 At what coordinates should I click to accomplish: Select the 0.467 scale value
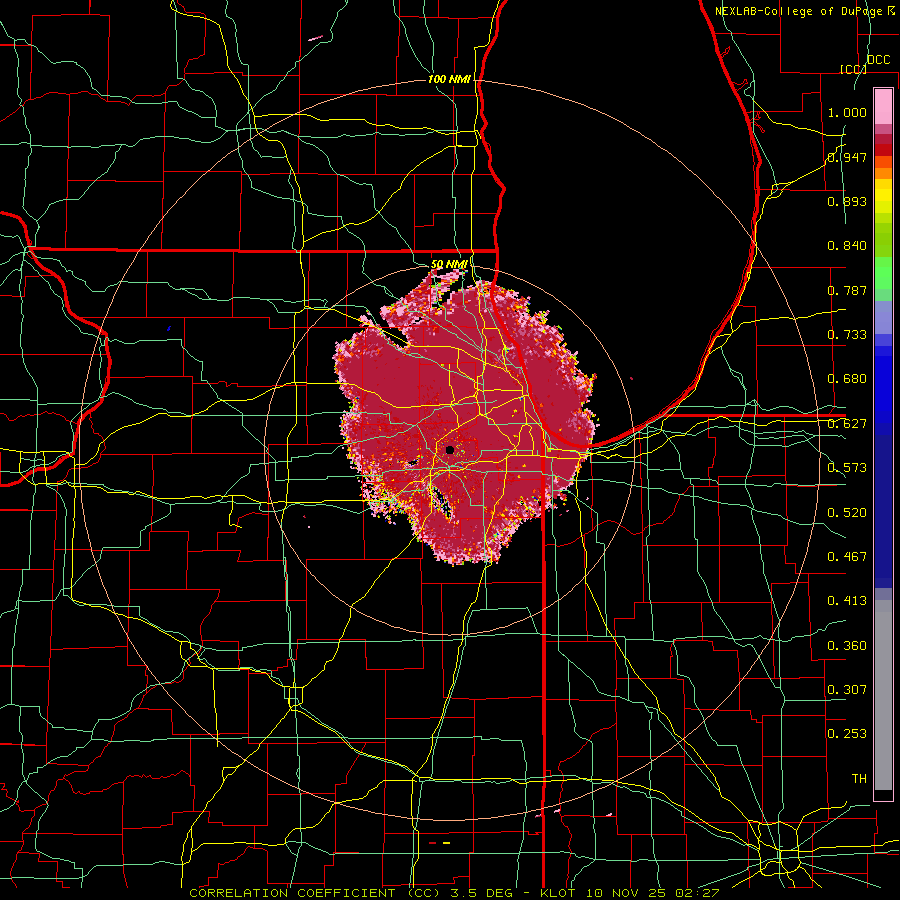[x=847, y=557]
